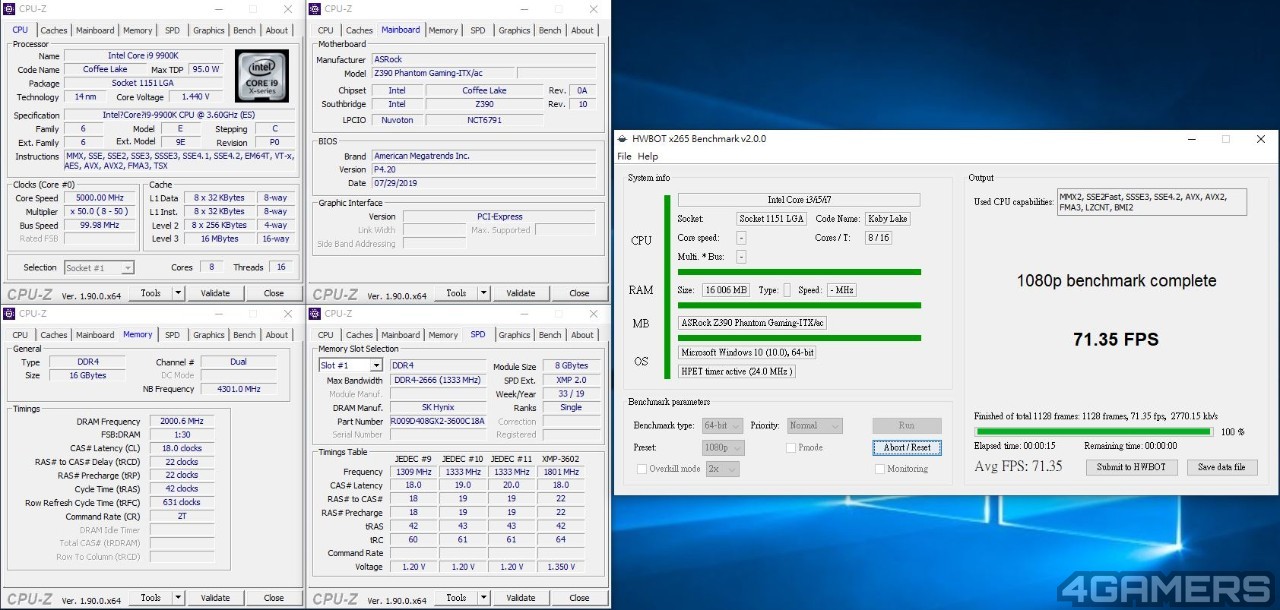Click the Intel Core i9 X-series logo
This screenshot has width=1280, height=610.
pos(262,75)
